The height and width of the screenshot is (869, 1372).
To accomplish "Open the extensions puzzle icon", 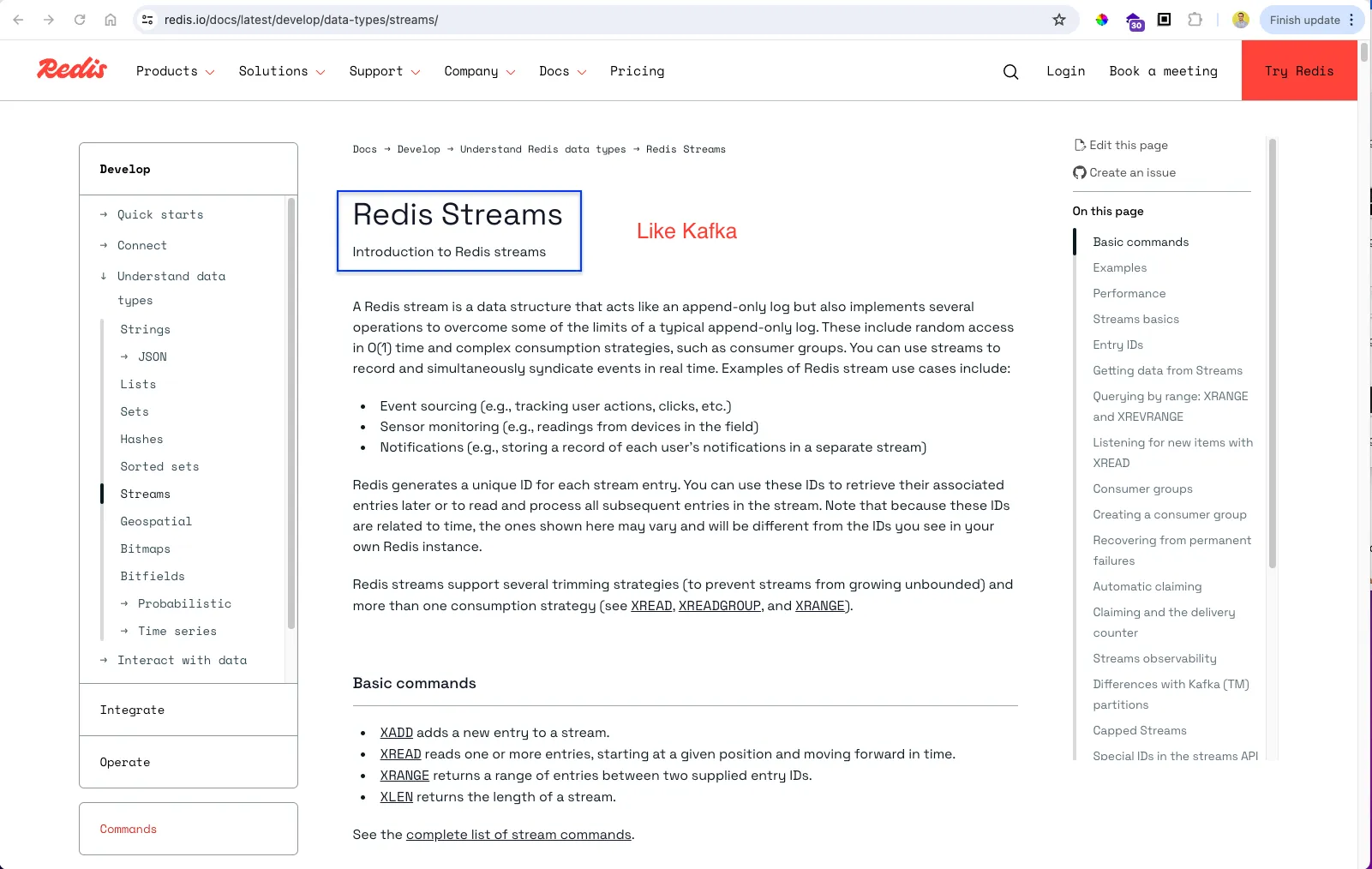I will click(x=1195, y=20).
